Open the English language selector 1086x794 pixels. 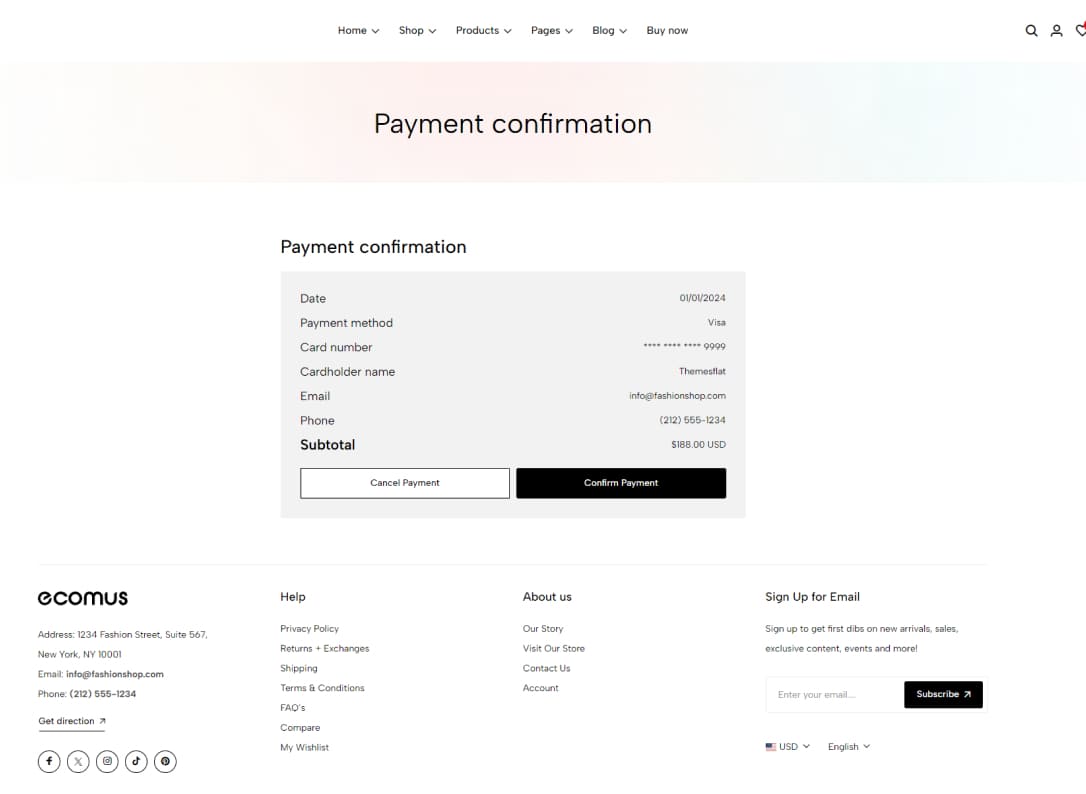click(848, 747)
